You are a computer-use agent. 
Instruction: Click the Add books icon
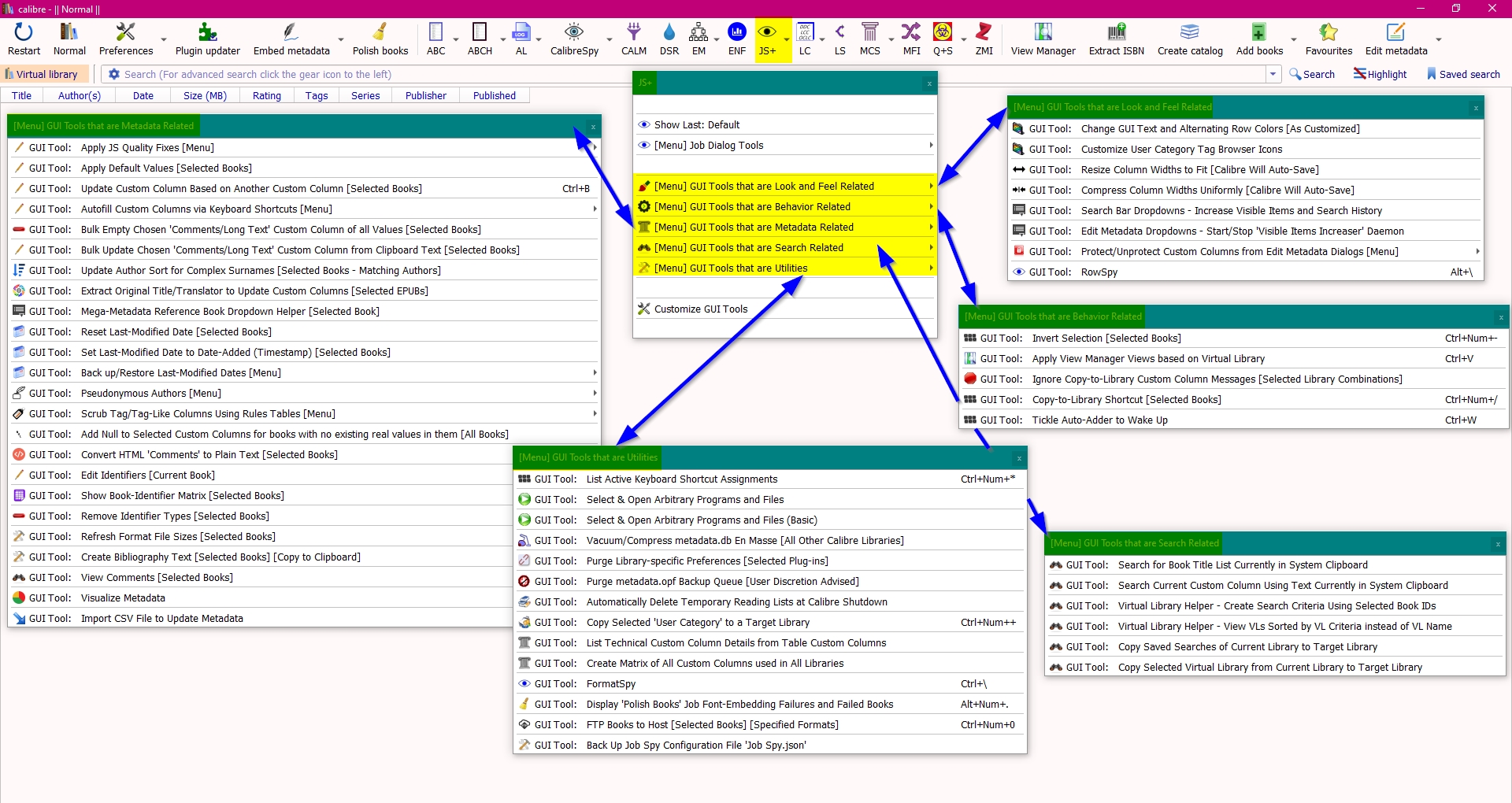[x=1259, y=39]
